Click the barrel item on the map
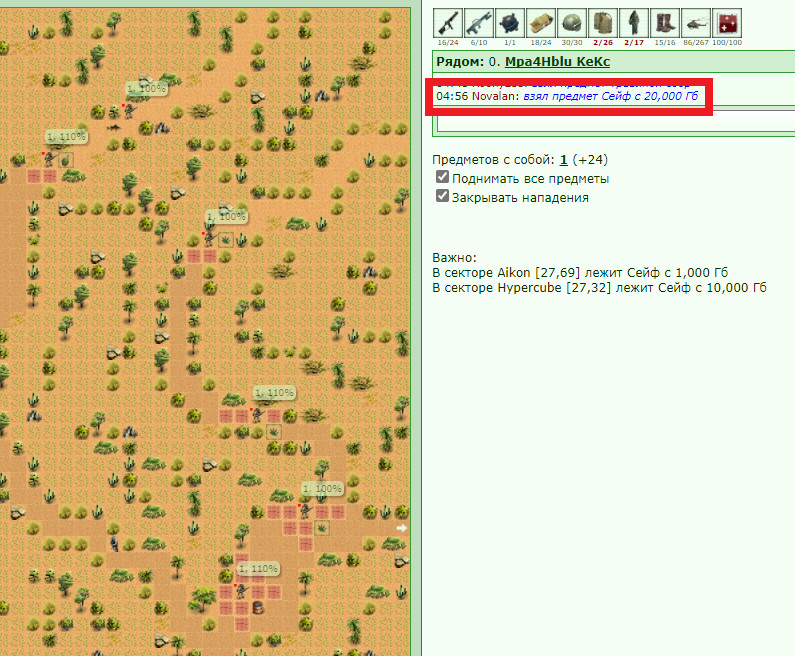795x656 pixels. pyautogui.click(x=258, y=607)
